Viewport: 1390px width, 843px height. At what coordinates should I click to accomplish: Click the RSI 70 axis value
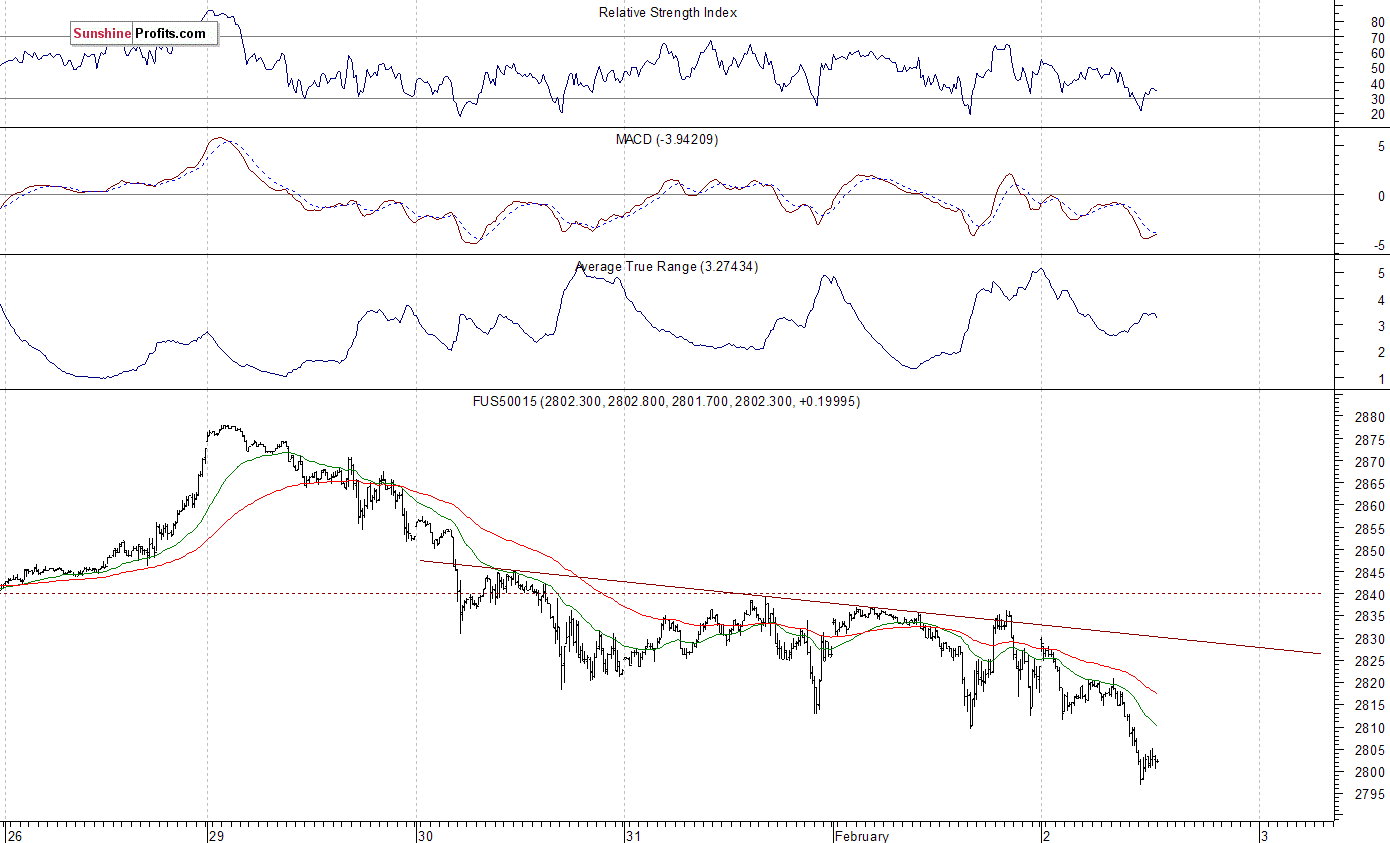point(1378,38)
